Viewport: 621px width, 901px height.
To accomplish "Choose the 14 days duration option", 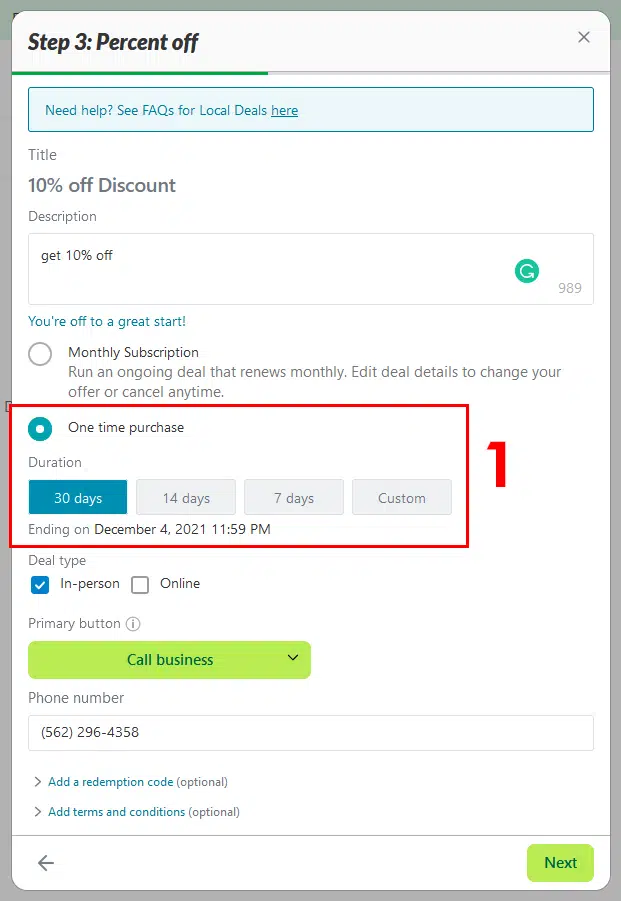I will click(186, 497).
